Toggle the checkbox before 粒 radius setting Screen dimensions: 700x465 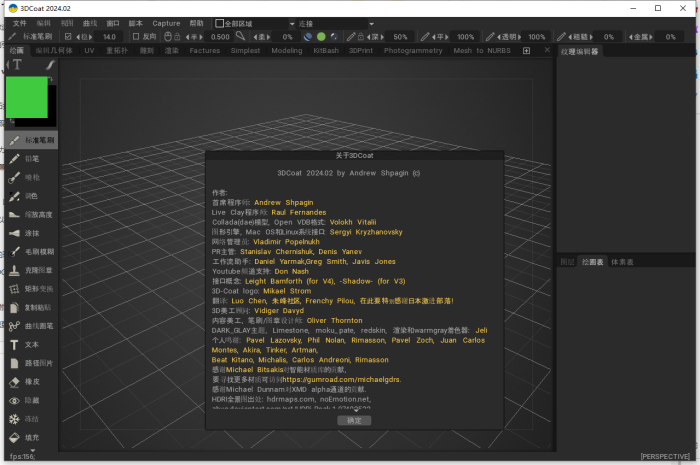pyautogui.click(x=68, y=37)
